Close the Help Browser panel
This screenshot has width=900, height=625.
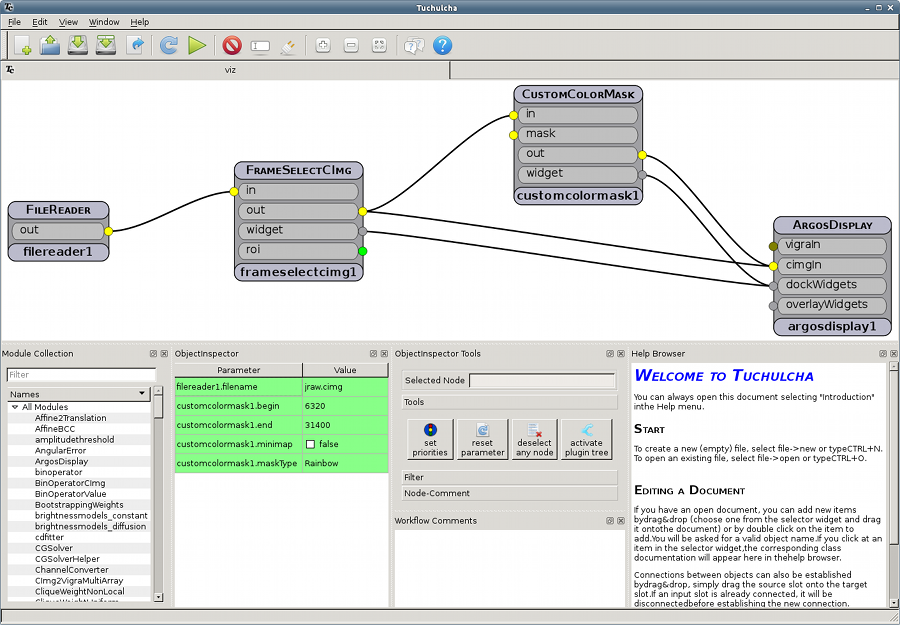coord(894,354)
